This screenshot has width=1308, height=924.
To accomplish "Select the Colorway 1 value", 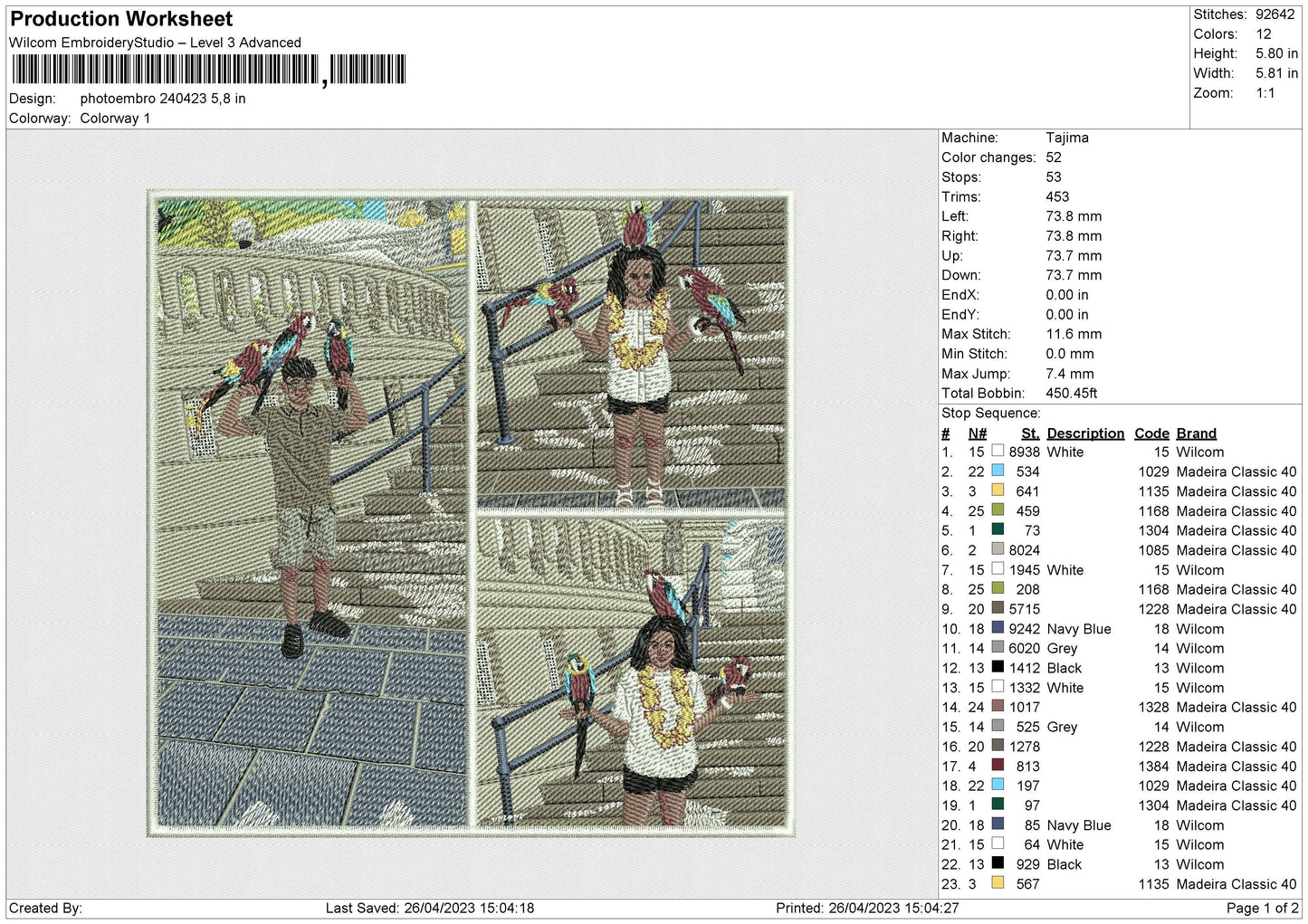I will (x=115, y=119).
